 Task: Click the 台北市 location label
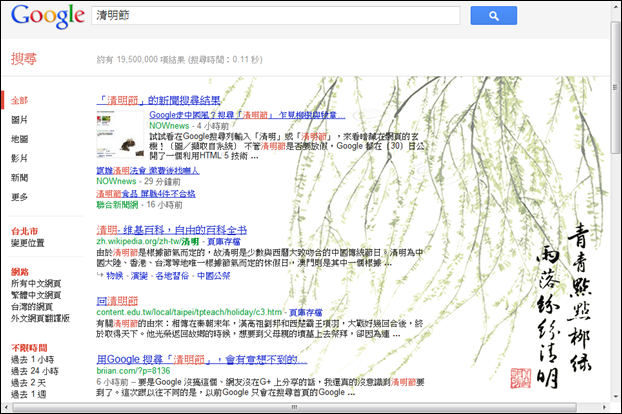pyautogui.click(x=25, y=231)
